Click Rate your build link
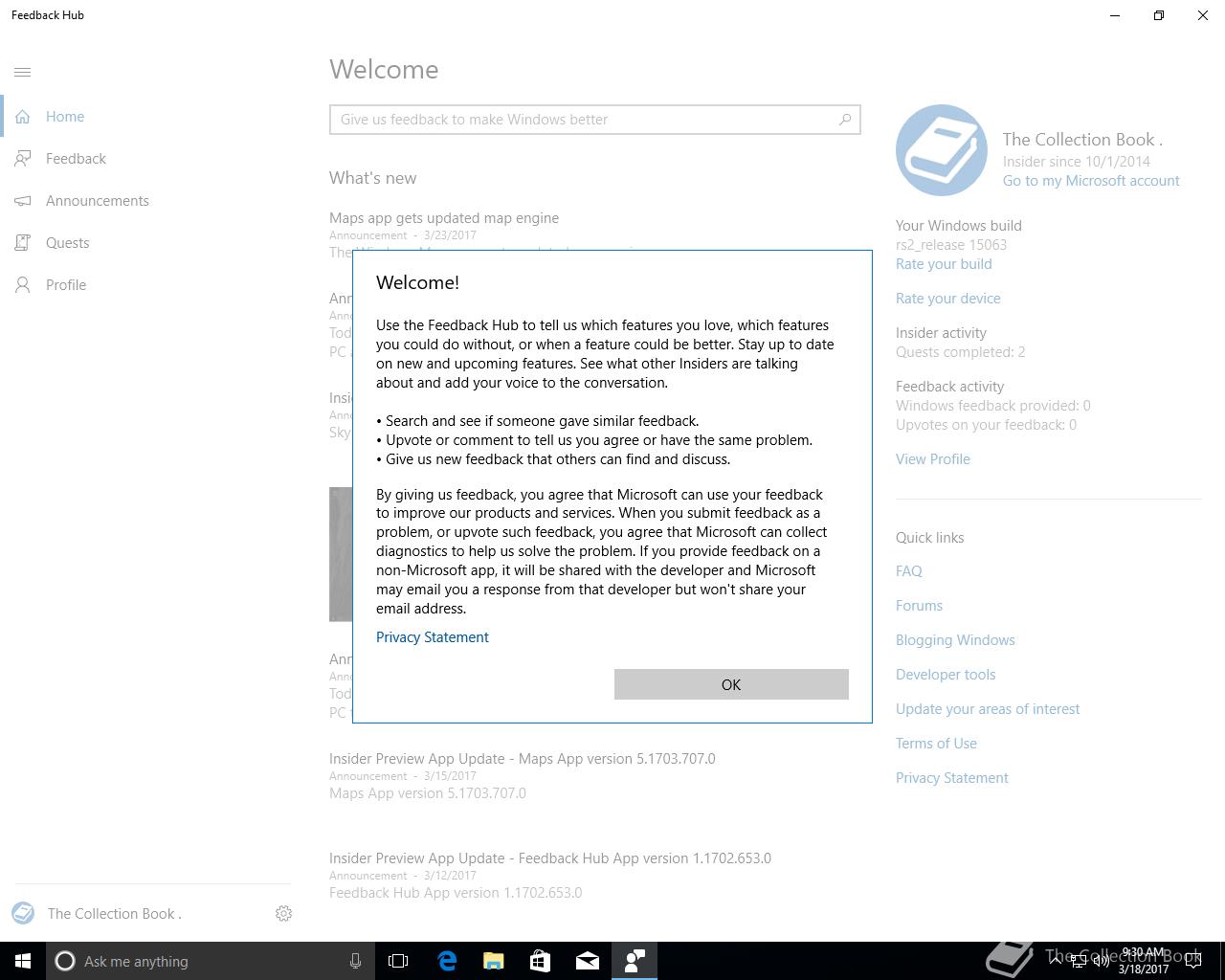 tap(944, 264)
